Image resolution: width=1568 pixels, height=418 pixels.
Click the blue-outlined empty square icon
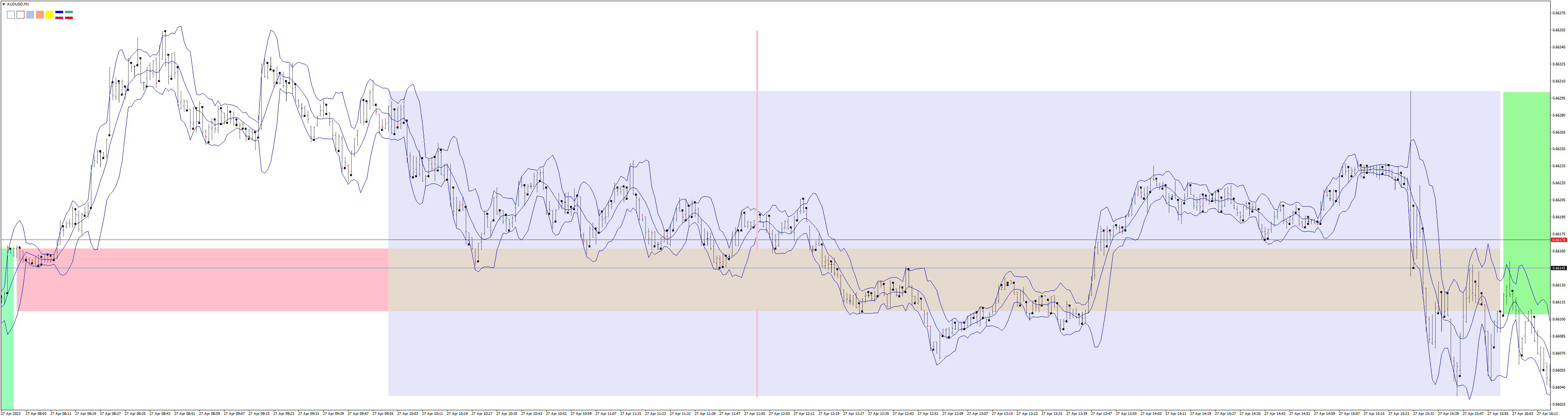point(10,15)
